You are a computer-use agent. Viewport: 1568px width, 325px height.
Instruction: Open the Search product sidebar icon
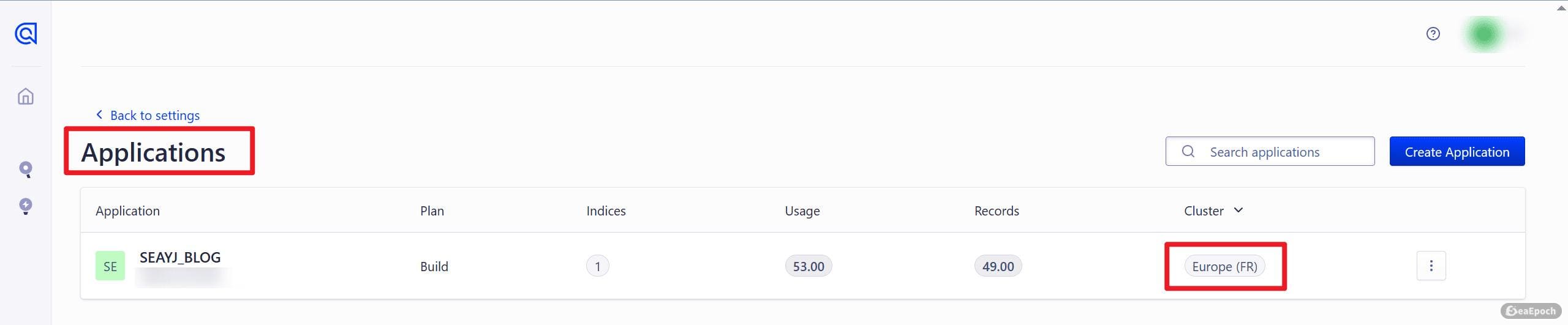pyautogui.click(x=26, y=170)
